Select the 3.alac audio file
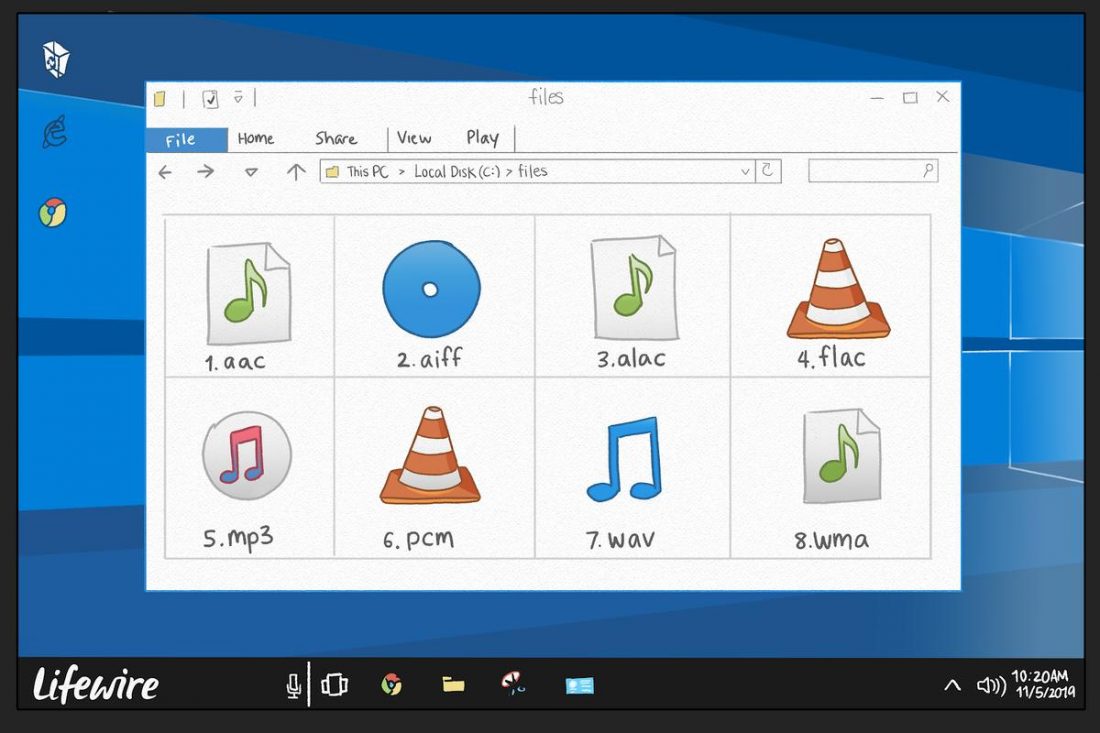The image size is (1100, 733). [x=633, y=290]
